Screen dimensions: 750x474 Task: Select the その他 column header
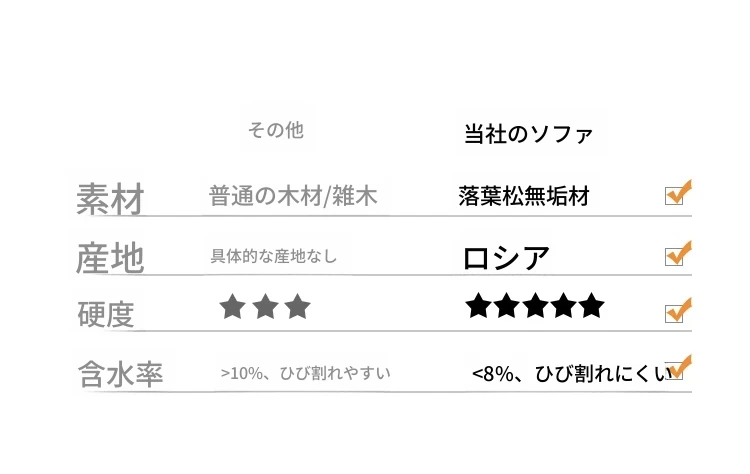pos(275,131)
